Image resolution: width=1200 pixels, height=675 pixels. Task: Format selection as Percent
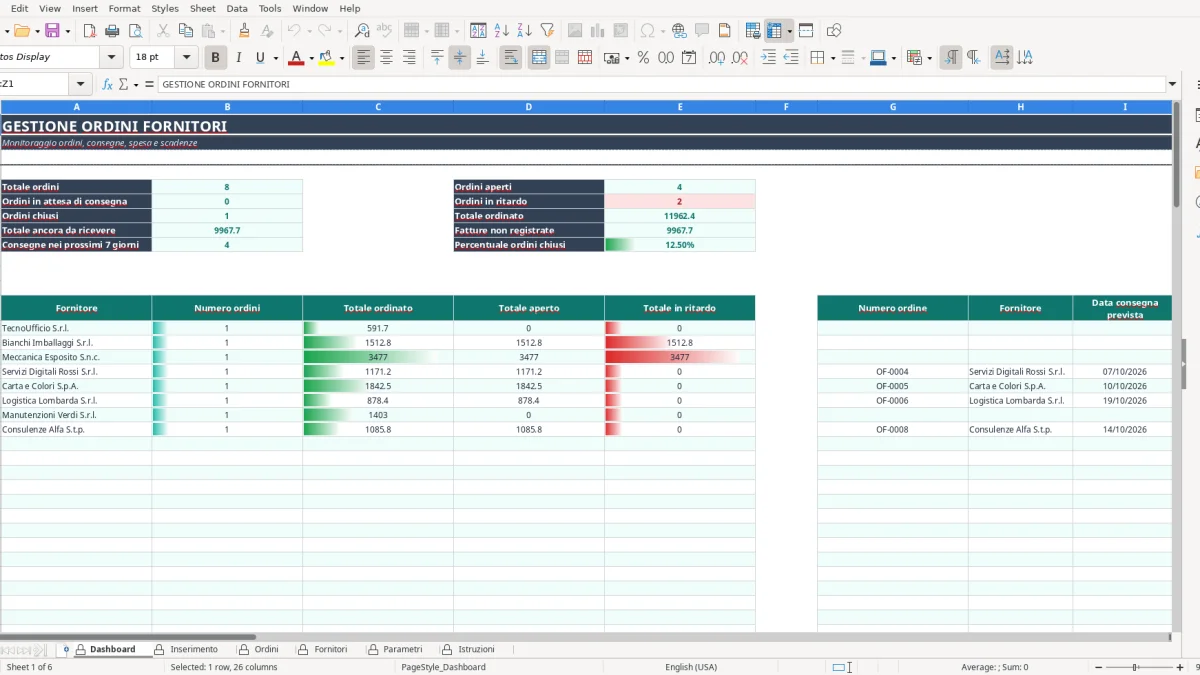[643, 58]
